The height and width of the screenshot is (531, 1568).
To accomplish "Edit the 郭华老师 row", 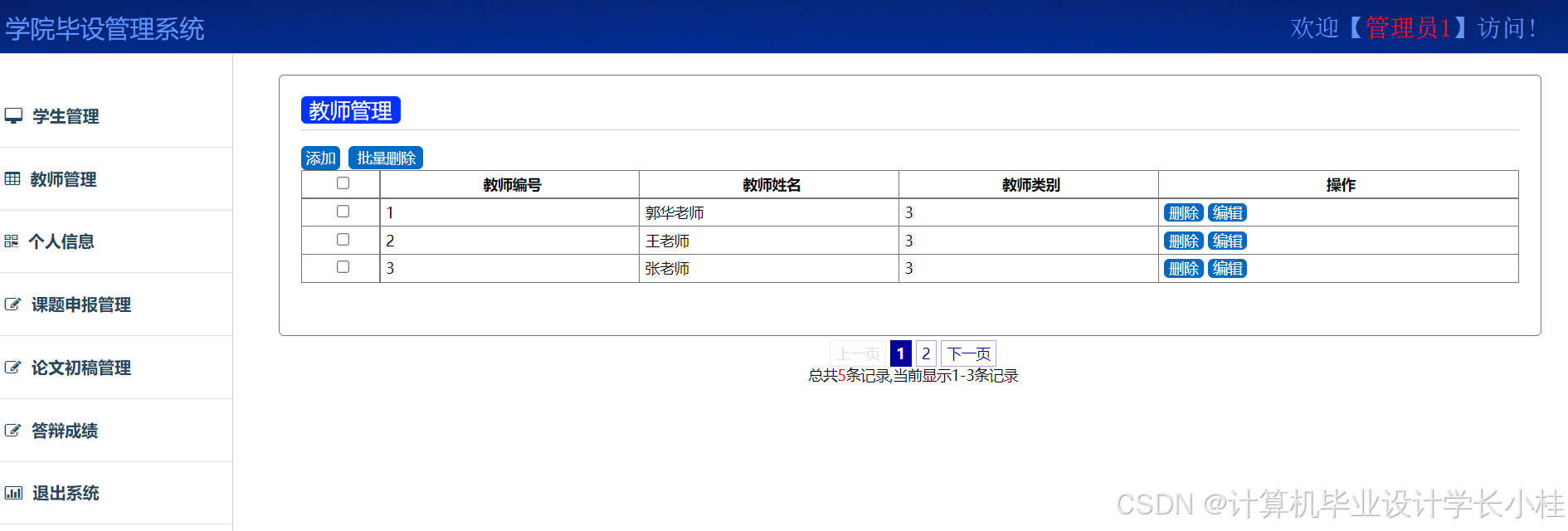I will point(1227,213).
